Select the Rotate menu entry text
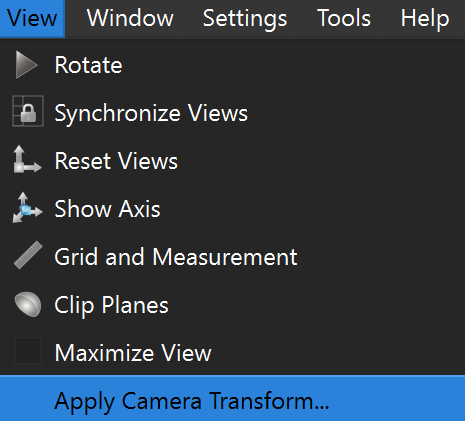 point(88,65)
